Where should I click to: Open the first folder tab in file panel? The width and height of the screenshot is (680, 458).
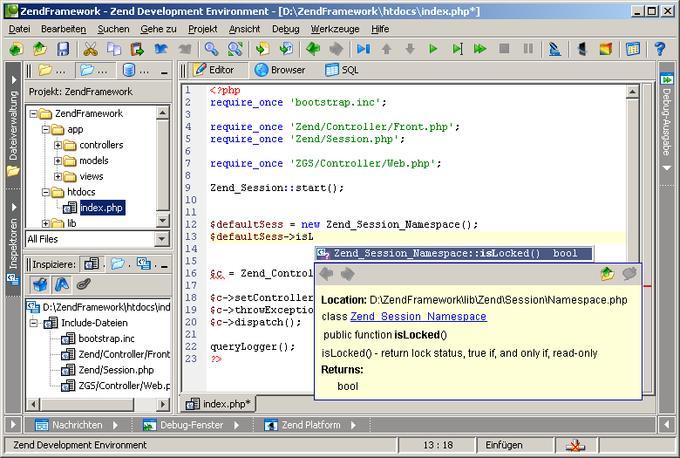tap(45, 70)
